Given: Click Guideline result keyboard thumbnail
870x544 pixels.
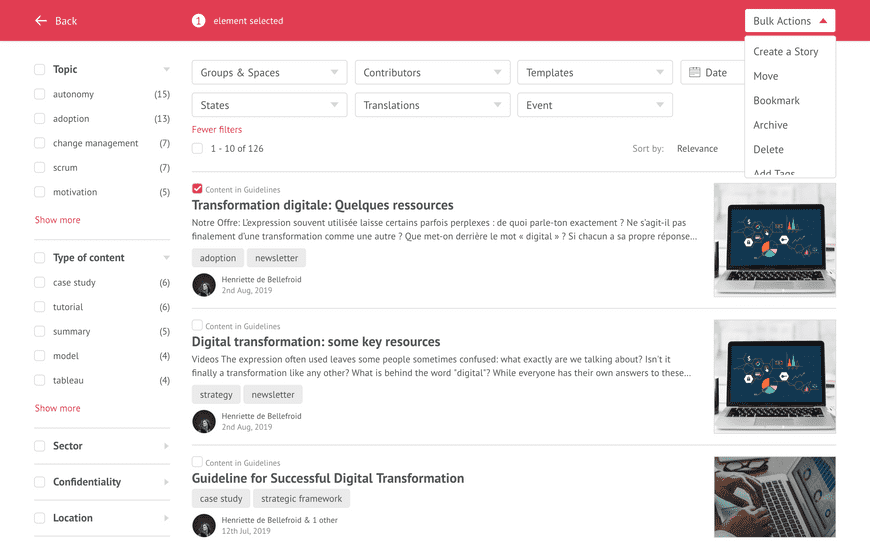Looking at the screenshot, I should pyautogui.click(x=775, y=497).
